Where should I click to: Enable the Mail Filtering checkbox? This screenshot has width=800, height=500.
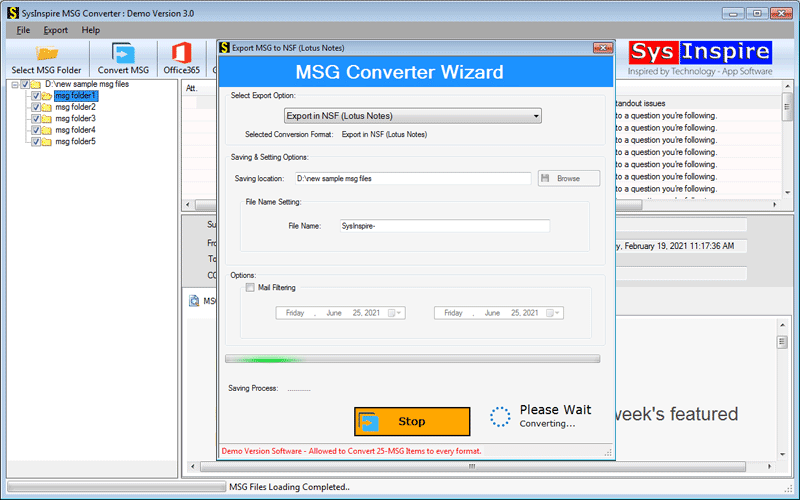(x=249, y=288)
